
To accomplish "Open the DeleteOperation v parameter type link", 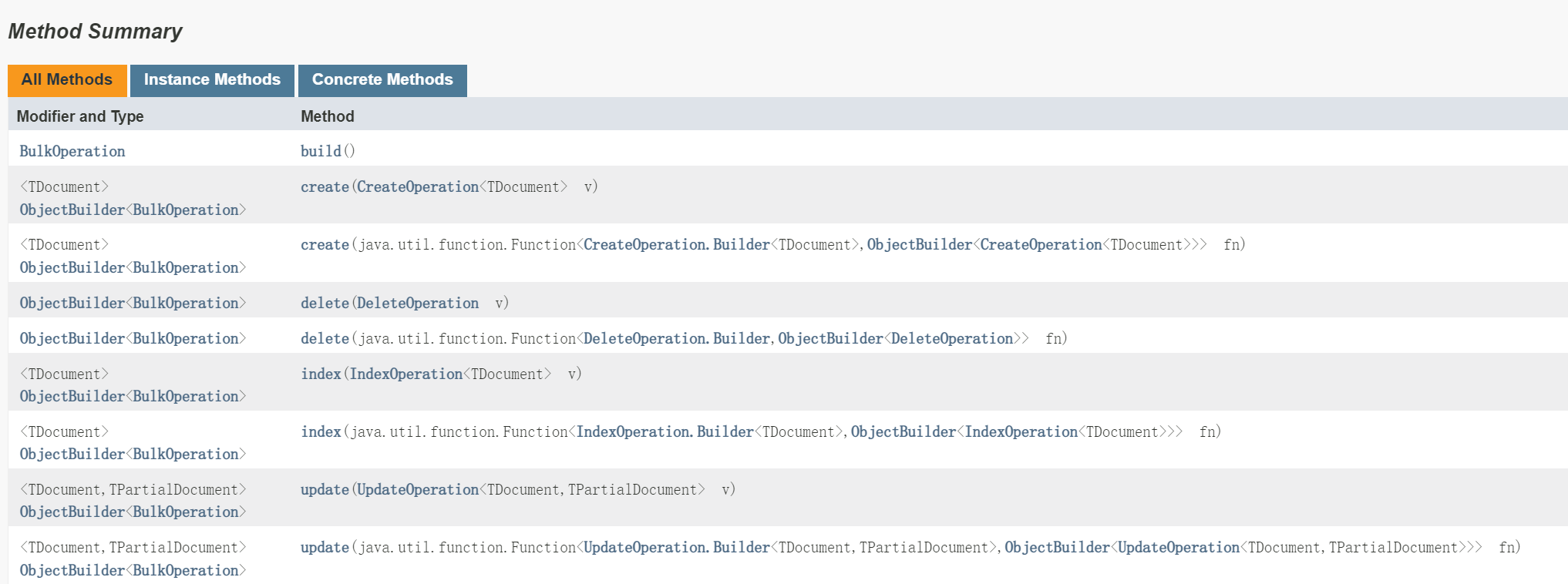I will (x=417, y=303).
